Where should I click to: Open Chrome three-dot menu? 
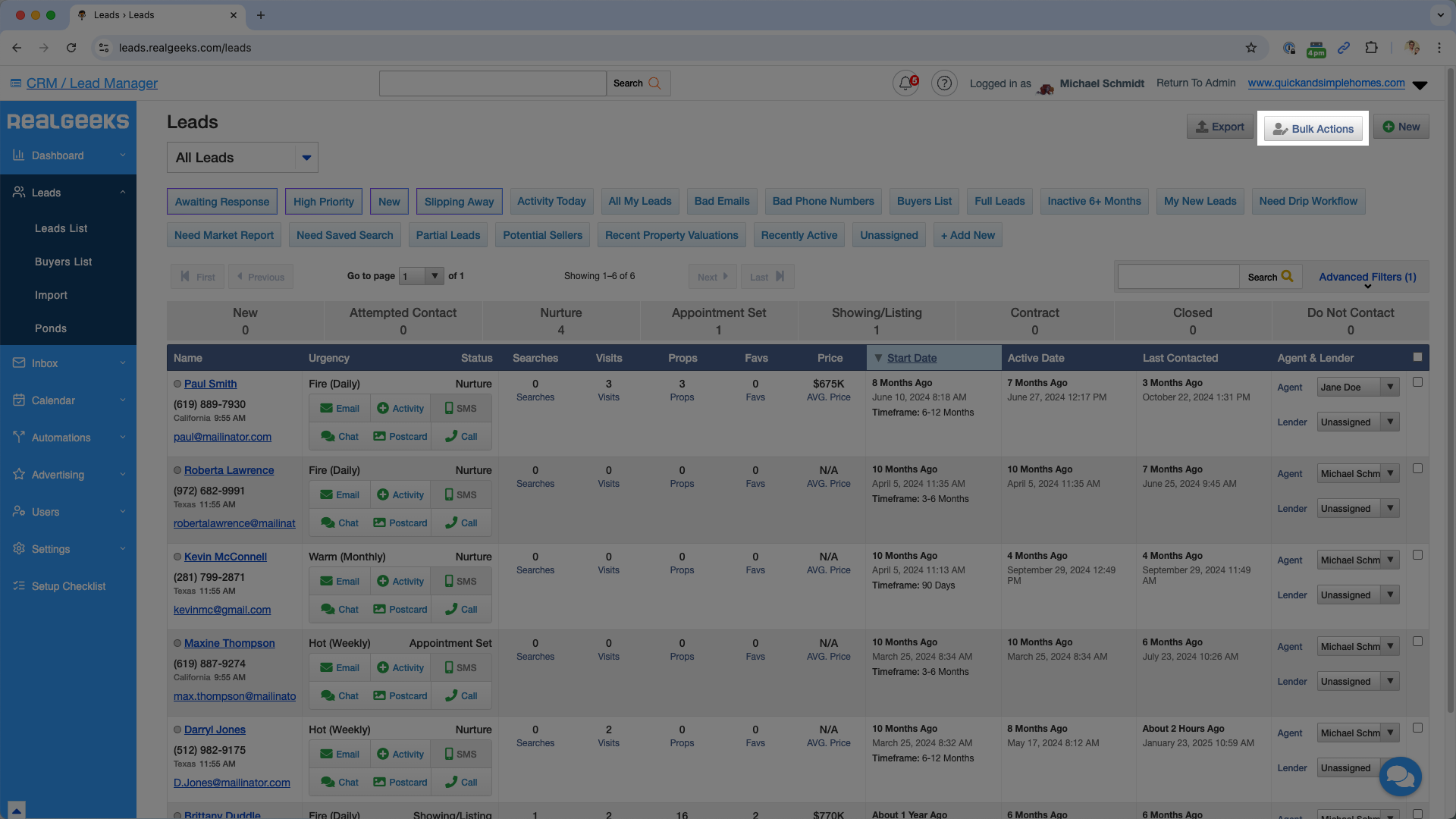pyautogui.click(x=1439, y=48)
